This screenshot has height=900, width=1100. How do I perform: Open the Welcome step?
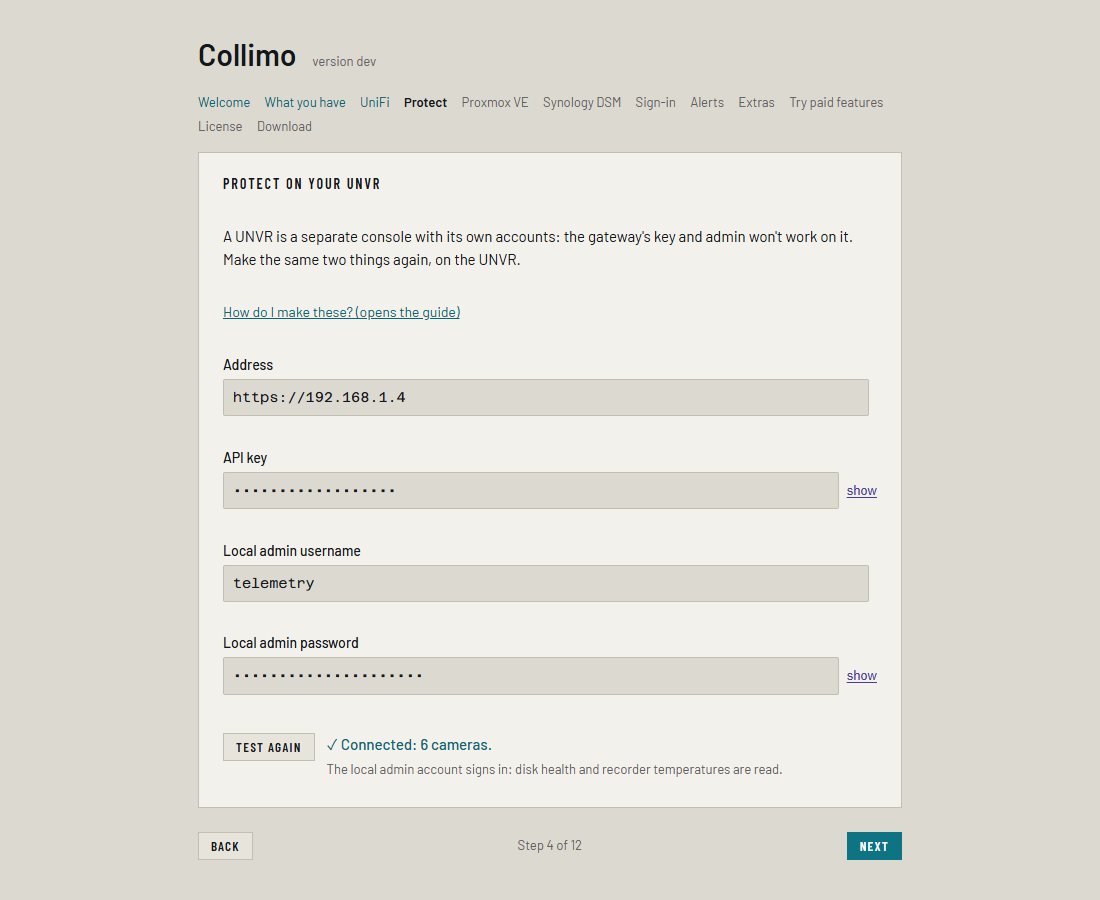point(224,102)
